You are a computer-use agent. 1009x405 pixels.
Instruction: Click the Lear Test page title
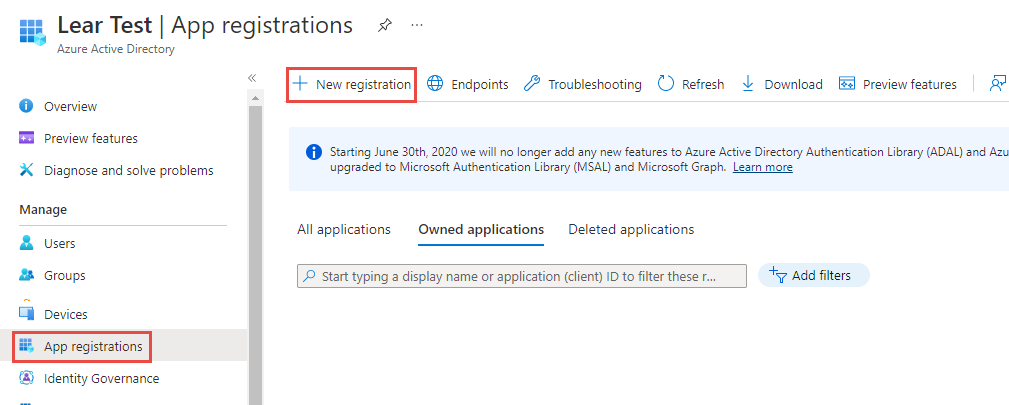(105, 25)
